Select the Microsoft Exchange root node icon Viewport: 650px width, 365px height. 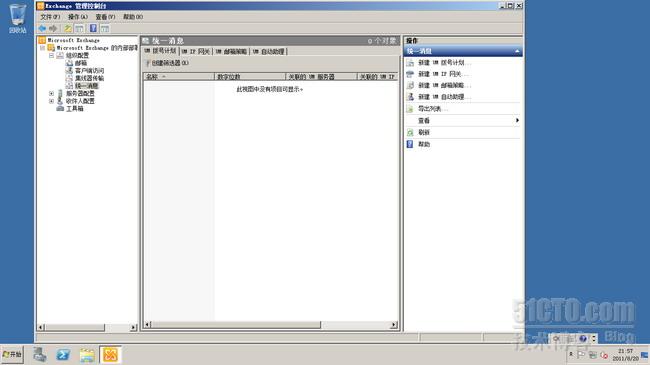(42, 40)
